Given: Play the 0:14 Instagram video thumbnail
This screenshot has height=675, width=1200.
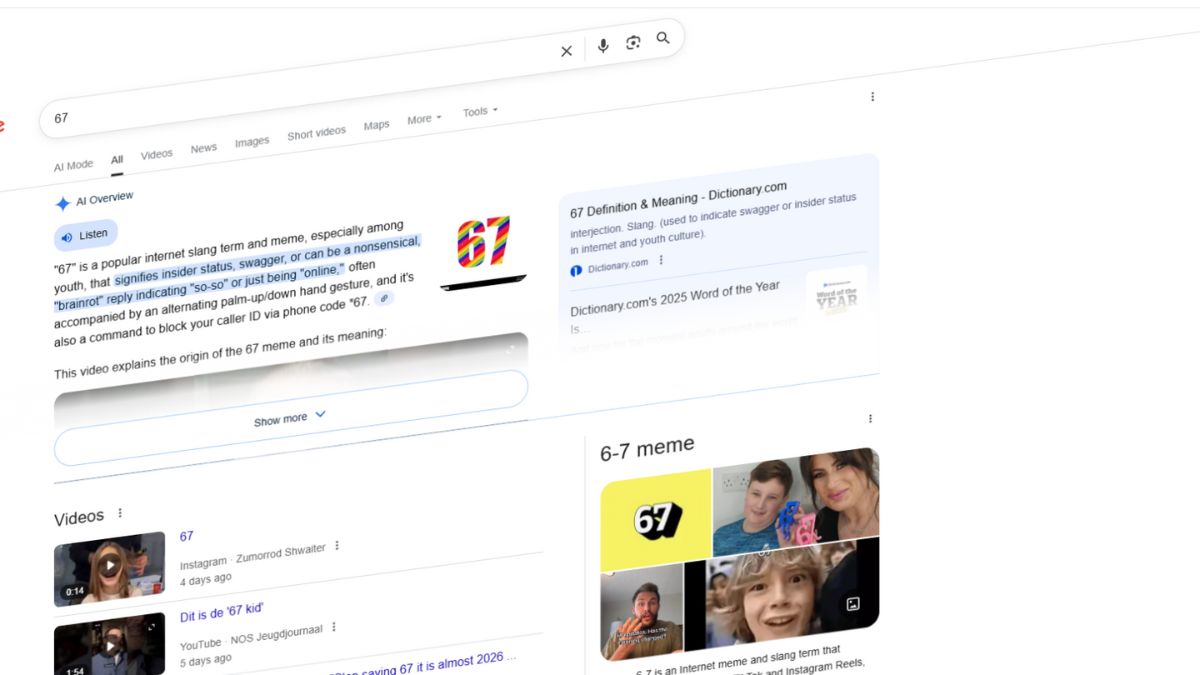Looking at the screenshot, I should tap(109, 567).
